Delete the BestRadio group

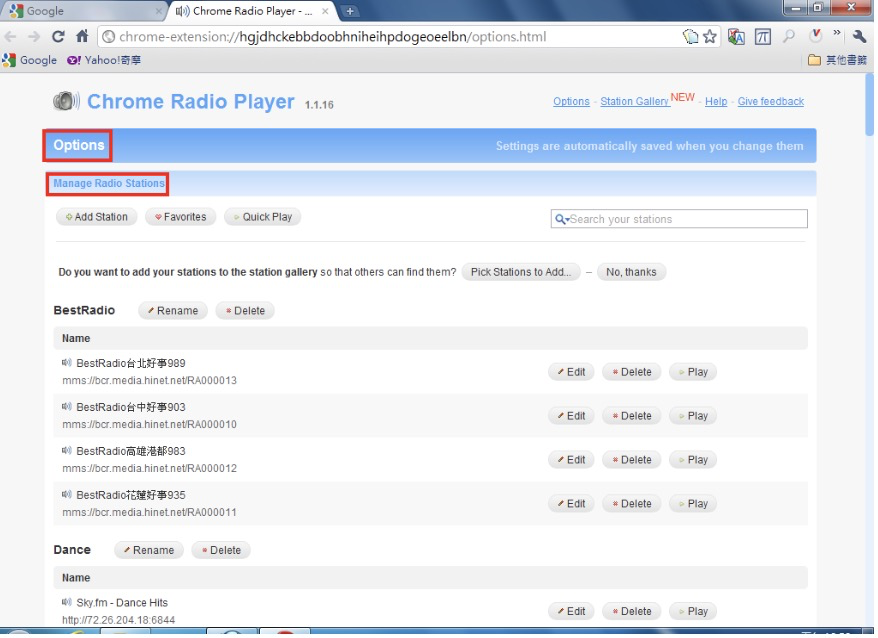point(245,310)
